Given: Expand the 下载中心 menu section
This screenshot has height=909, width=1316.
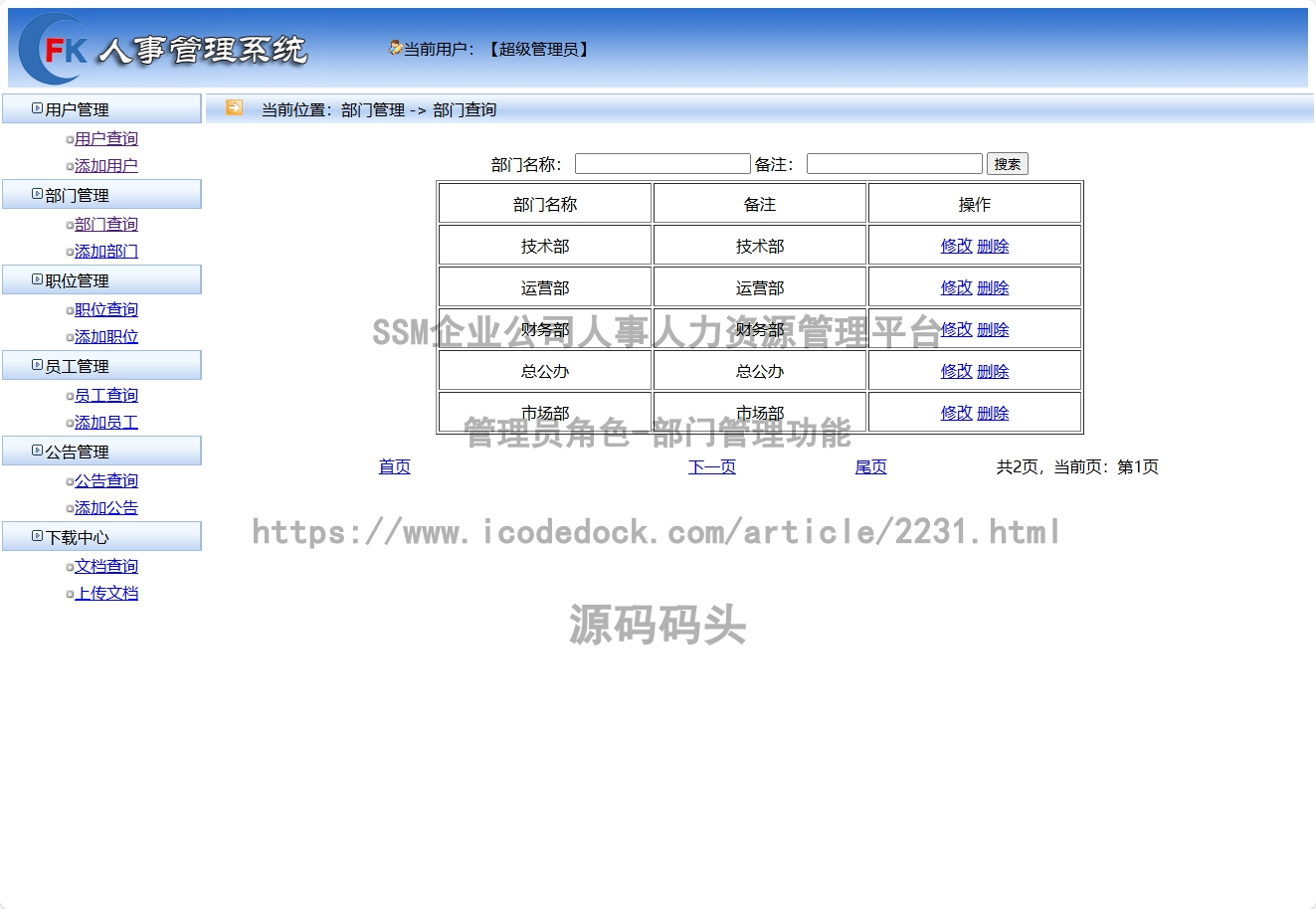Looking at the screenshot, I should tap(101, 537).
